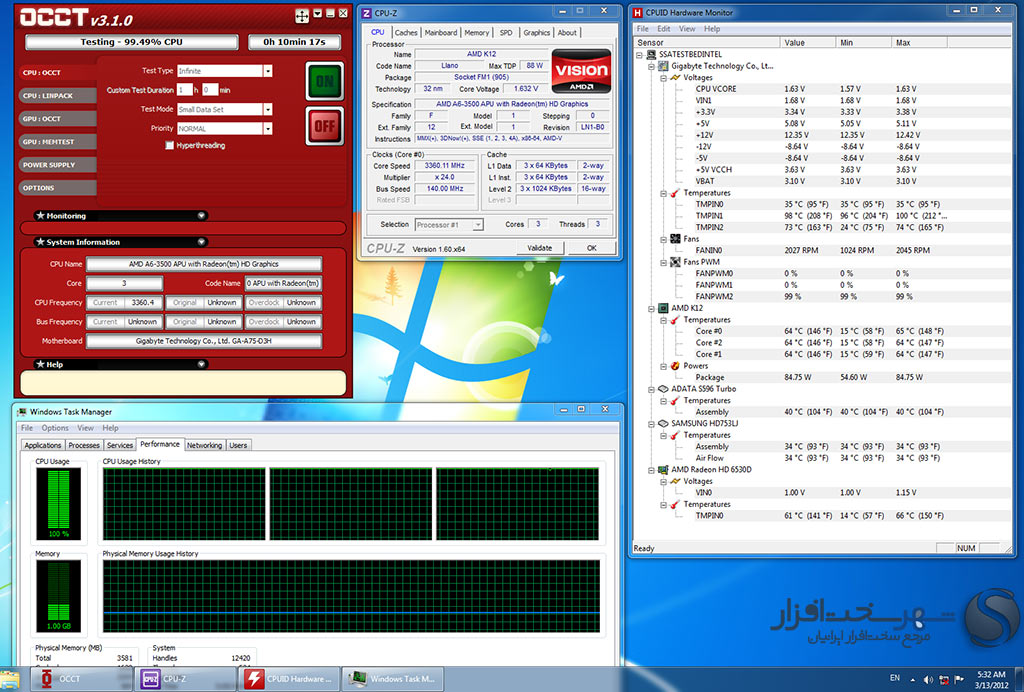This screenshot has width=1024, height=692.
Task: Enable the Hyperthreading checkbox
Action: coord(170,146)
